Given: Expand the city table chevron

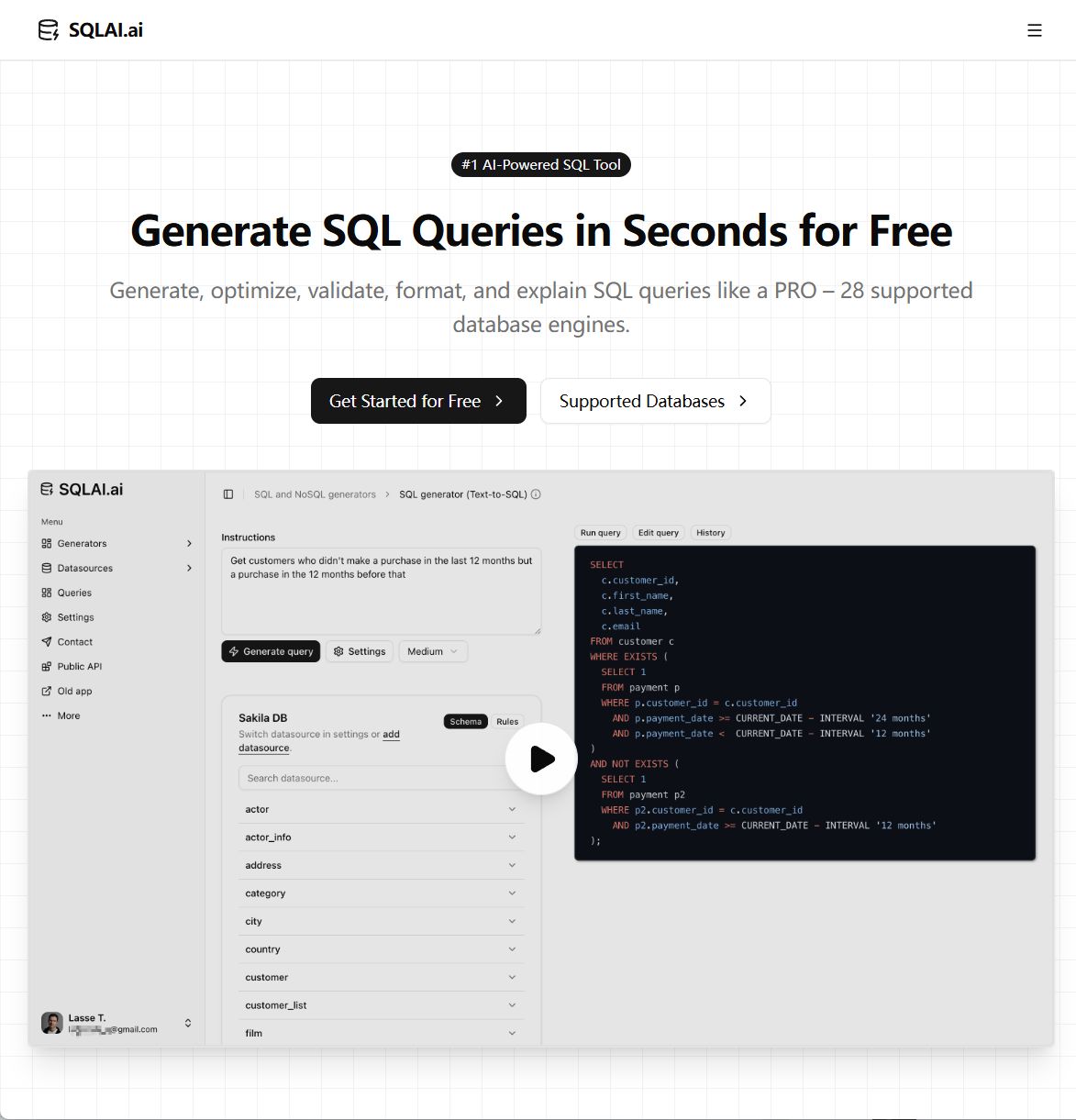Looking at the screenshot, I should tap(512, 921).
